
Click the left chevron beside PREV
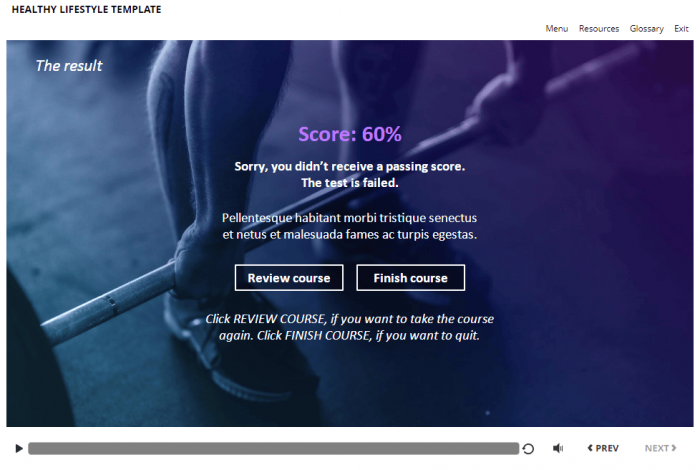[x=590, y=448]
